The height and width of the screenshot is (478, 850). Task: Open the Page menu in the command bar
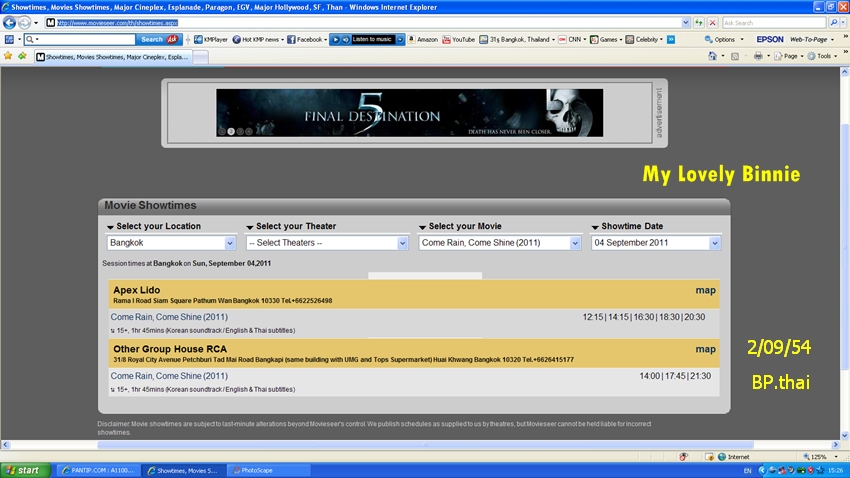click(788, 56)
